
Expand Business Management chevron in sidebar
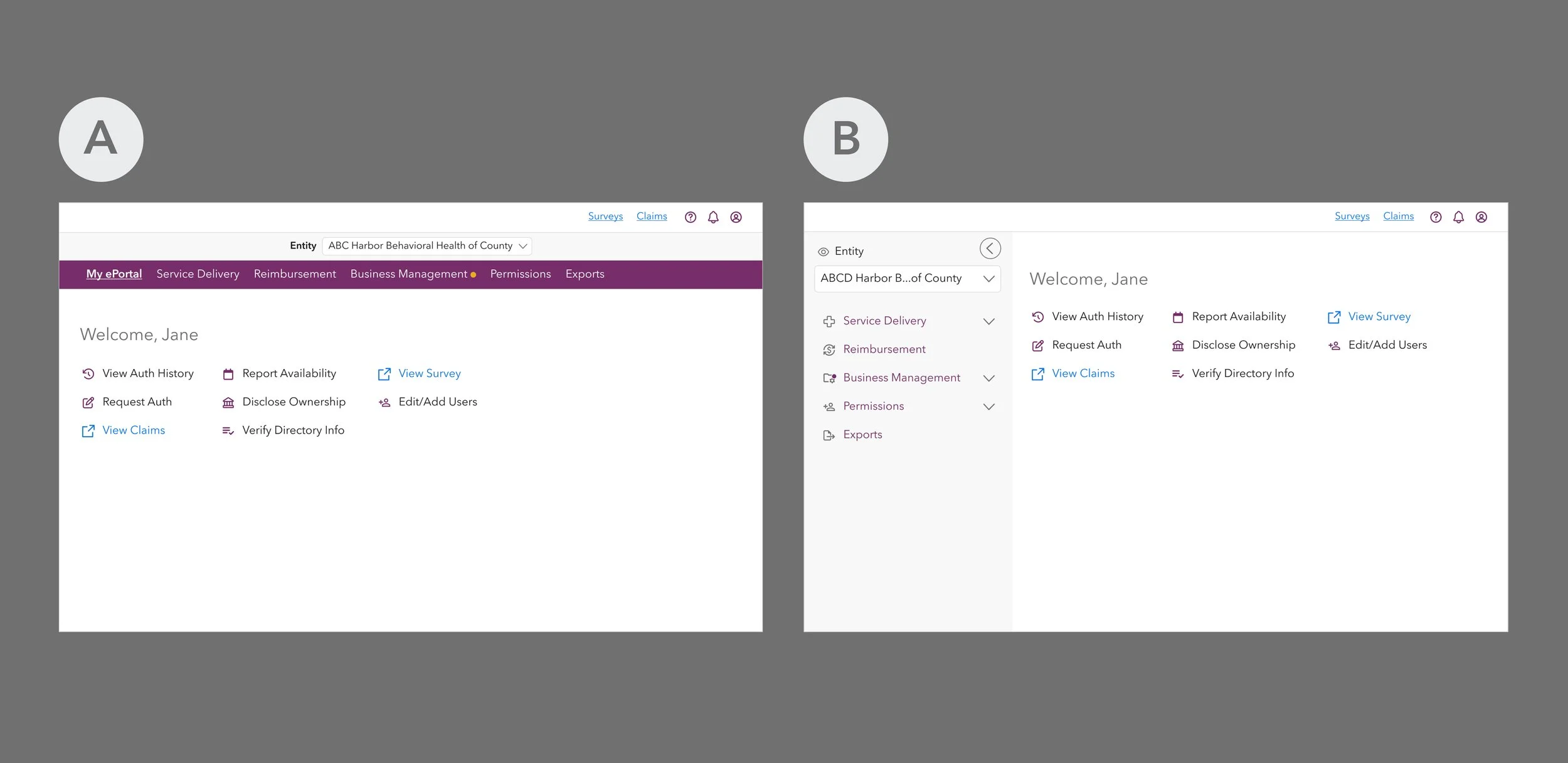click(988, 378)
